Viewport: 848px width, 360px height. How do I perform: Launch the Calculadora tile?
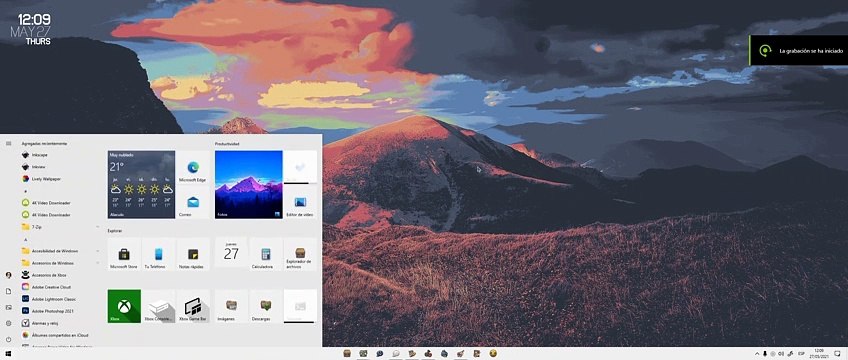[x=266, y=254]
